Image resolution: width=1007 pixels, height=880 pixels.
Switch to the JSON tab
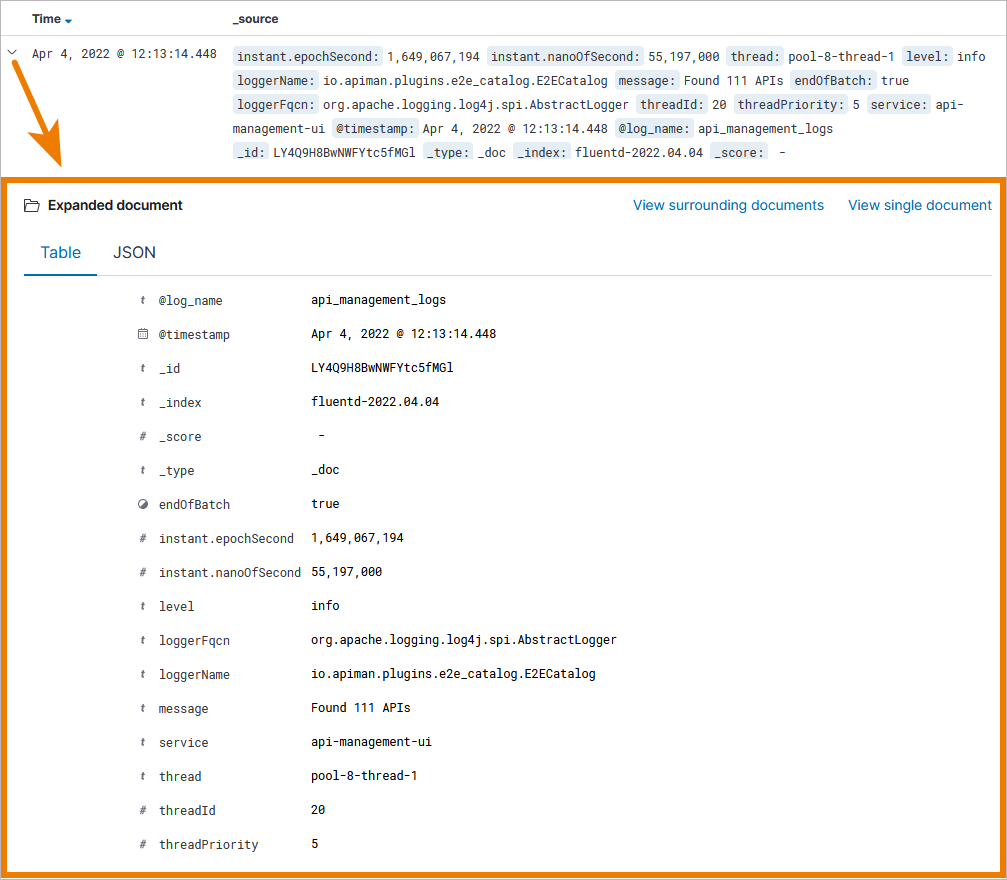point(134,252)
